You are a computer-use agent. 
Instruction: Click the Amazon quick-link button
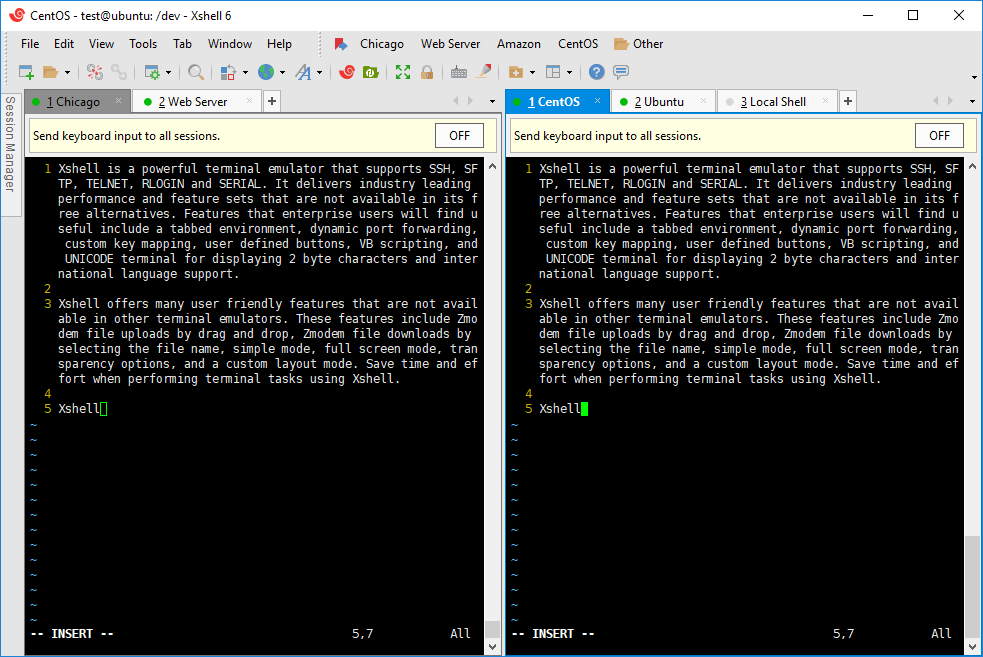click(518, 44)
